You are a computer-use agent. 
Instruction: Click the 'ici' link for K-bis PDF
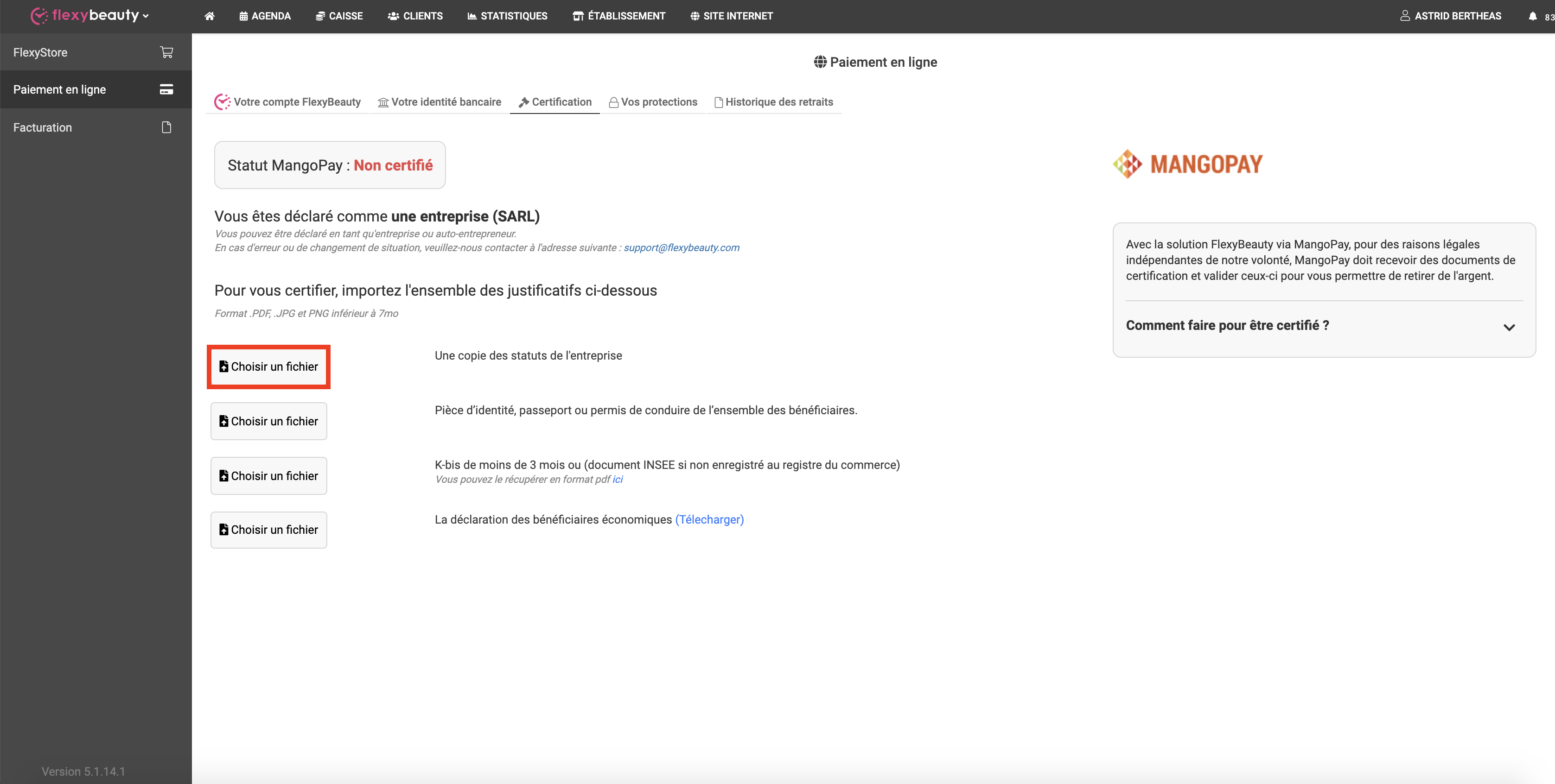point(618,480)
